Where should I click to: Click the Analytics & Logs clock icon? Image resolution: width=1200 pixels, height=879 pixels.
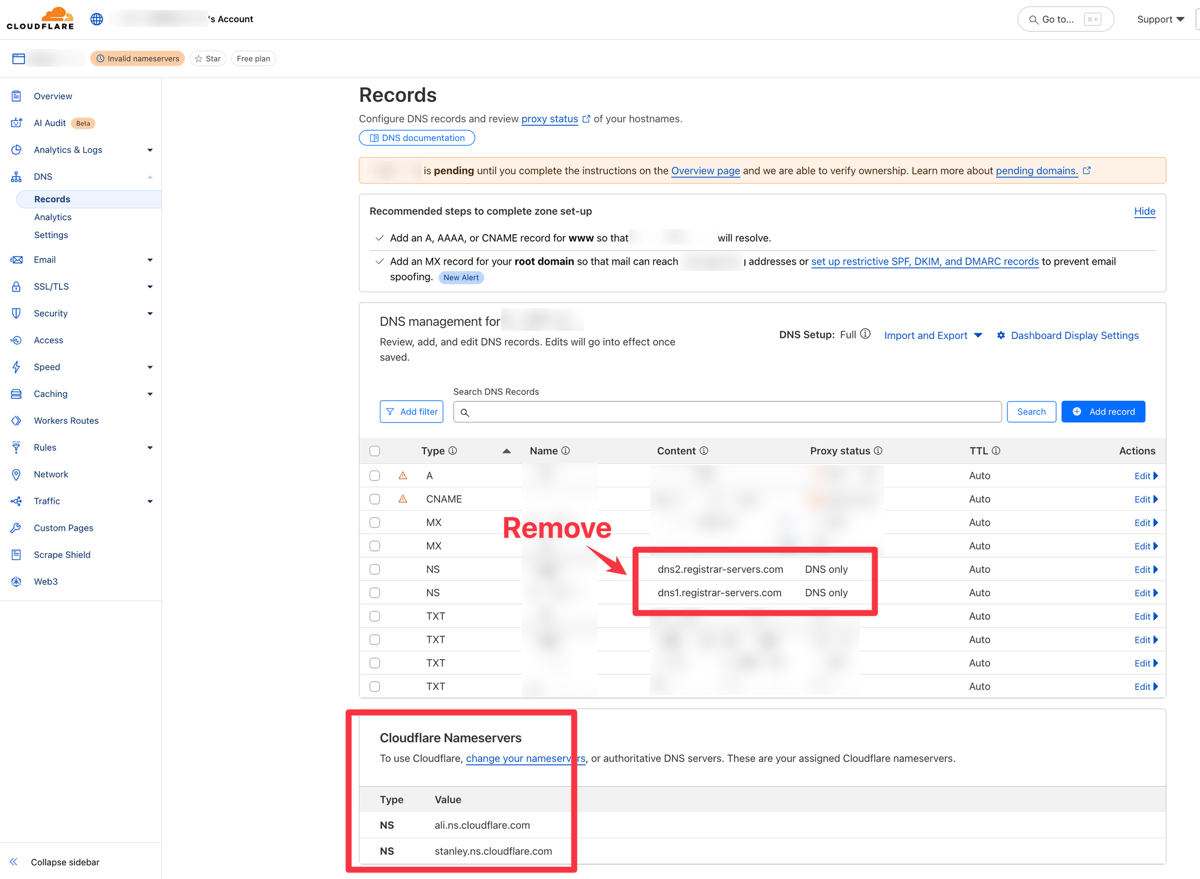[x=16, y=150]
